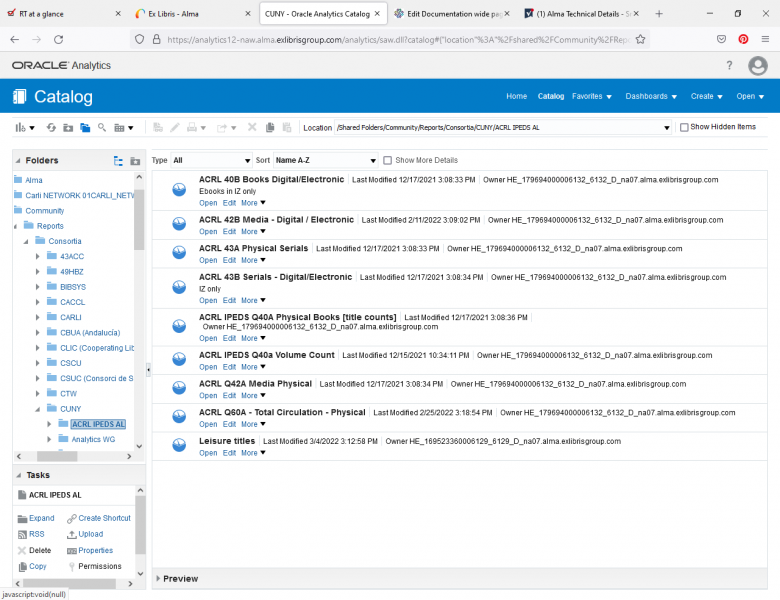Expand the 43ACC folder
This screenshot has height=600, width=780.
[x=37, y=256]
